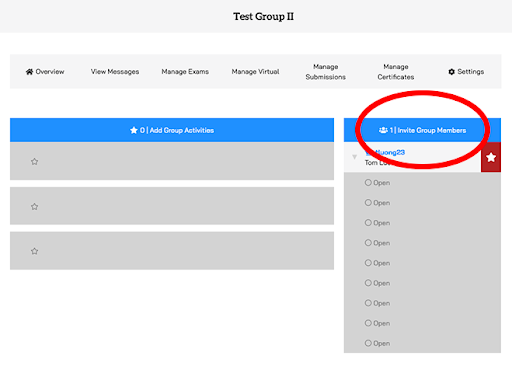The image size is (512, 373).
Task: Click the red star badge beside member
Action: pyautogui.click(x=491, y=157)
